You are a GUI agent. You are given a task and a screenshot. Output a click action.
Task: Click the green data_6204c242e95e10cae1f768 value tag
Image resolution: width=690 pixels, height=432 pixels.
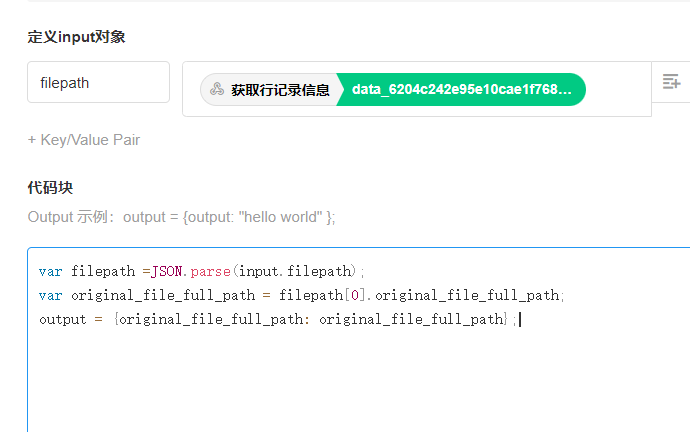(x=461, y=89)
